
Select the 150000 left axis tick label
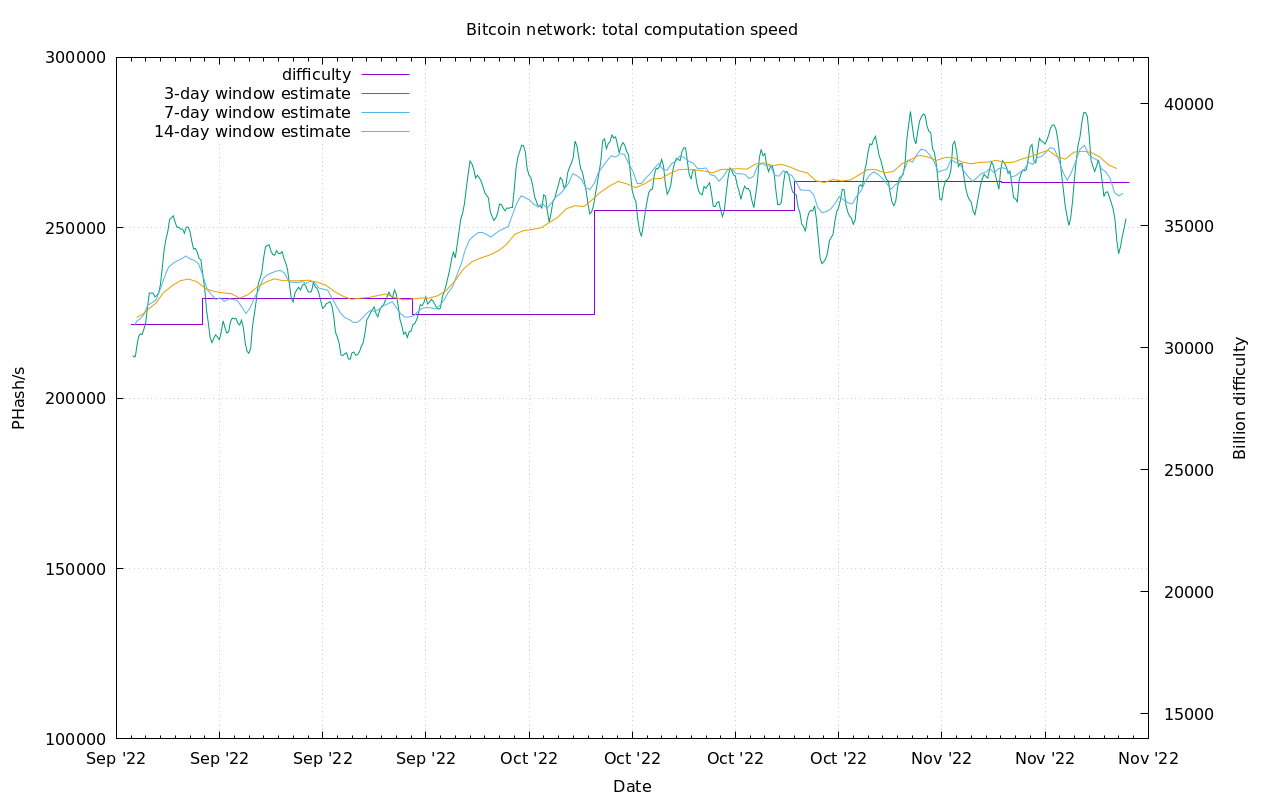point(76,569)
